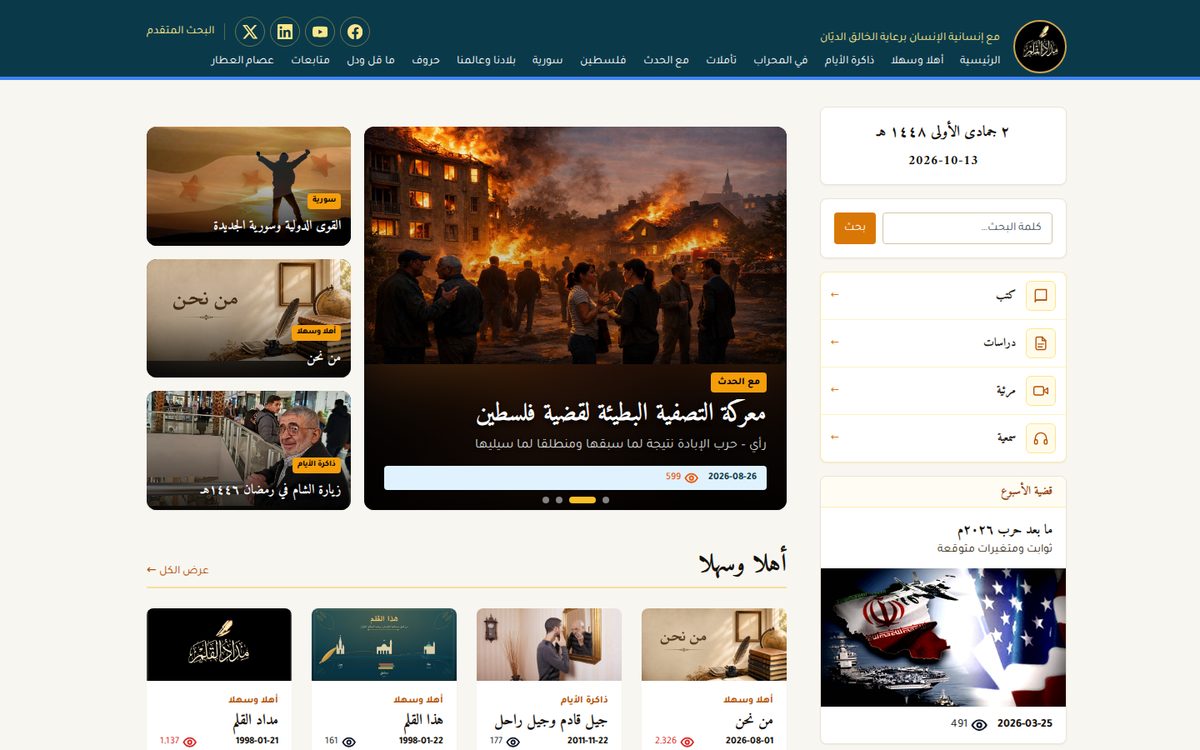
Task: Open the ما بعد حرب ٢٠٢٦م weekly issue title
Action: tap(1006, 529)
